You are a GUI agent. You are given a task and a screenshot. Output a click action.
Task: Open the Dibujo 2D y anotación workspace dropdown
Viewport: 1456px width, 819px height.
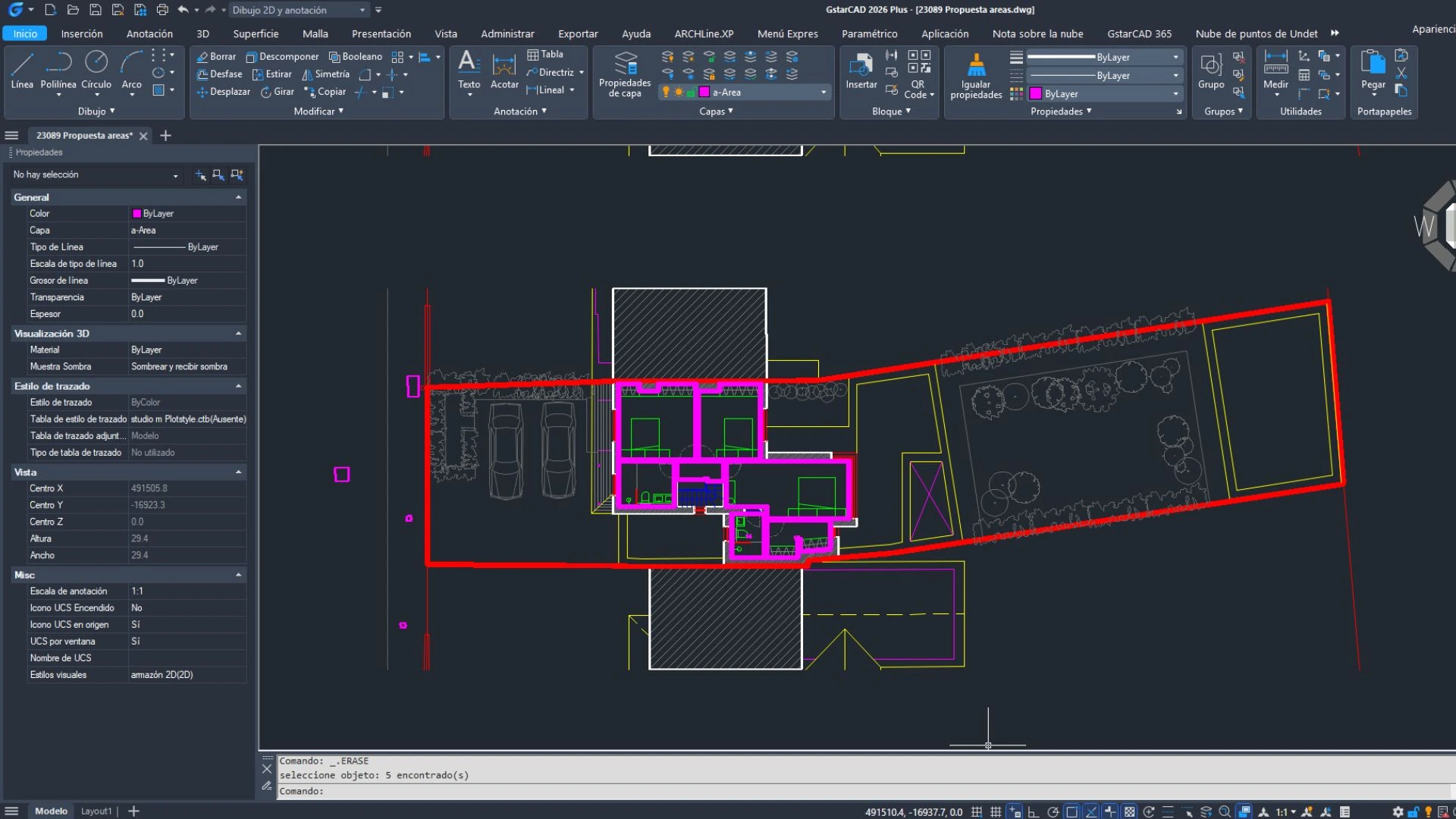pos(362,10)
